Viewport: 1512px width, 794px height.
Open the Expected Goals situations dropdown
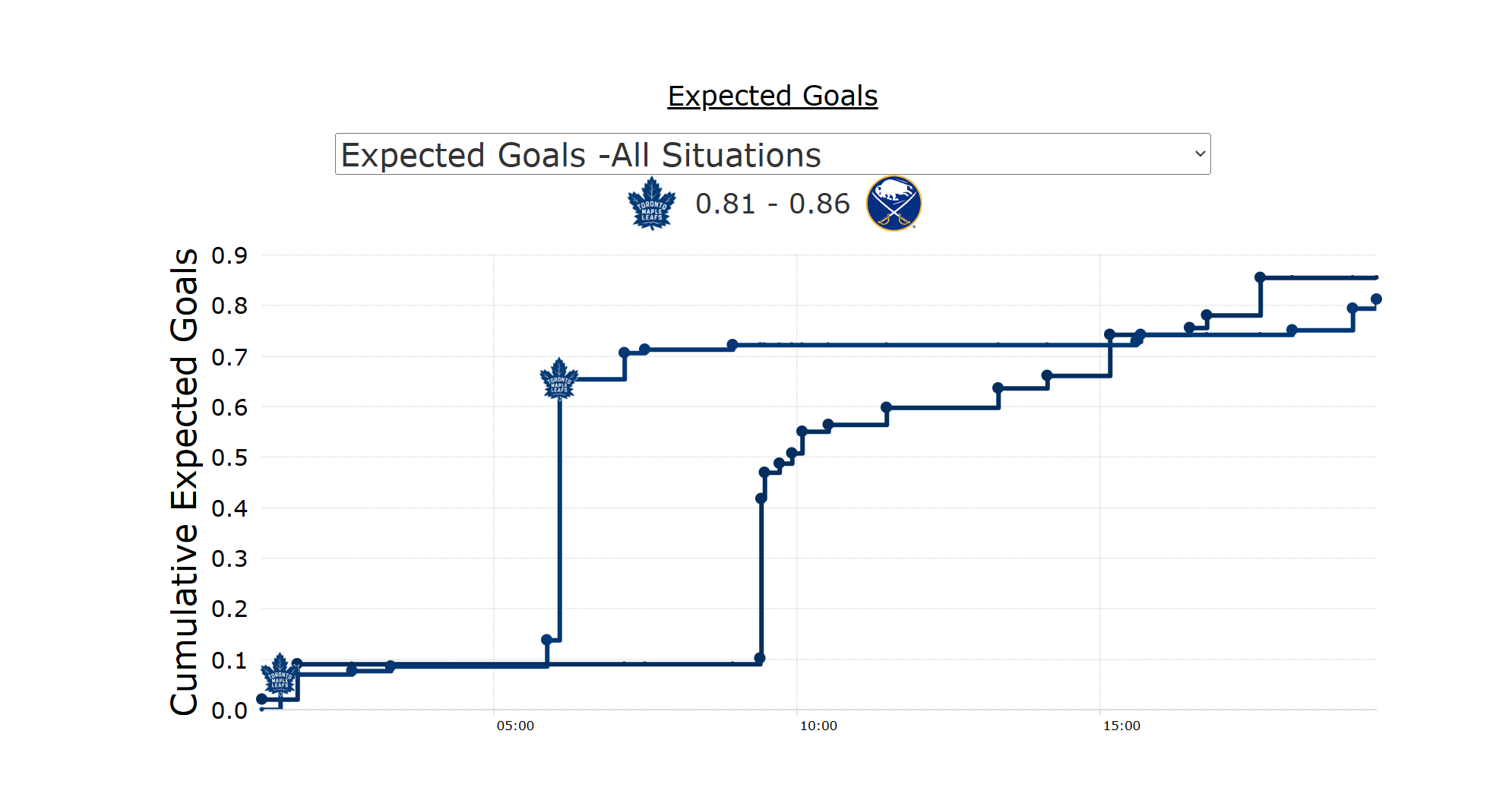coord(772,154)
